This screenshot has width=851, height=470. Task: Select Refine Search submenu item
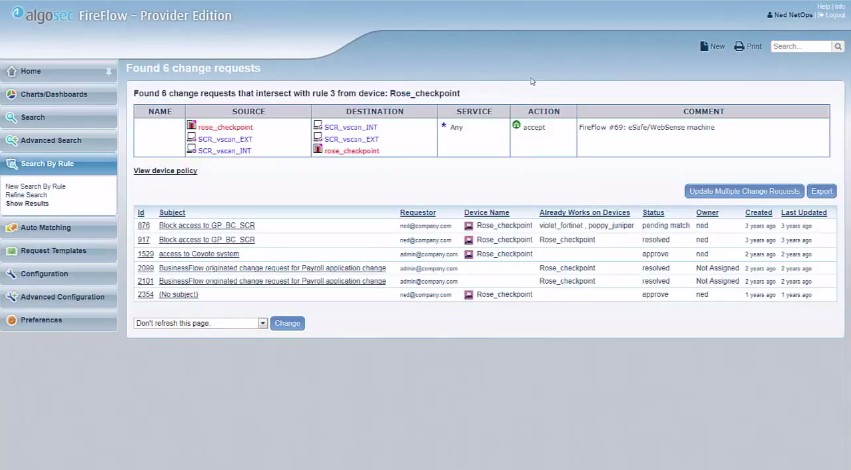[x=26, y=195]
